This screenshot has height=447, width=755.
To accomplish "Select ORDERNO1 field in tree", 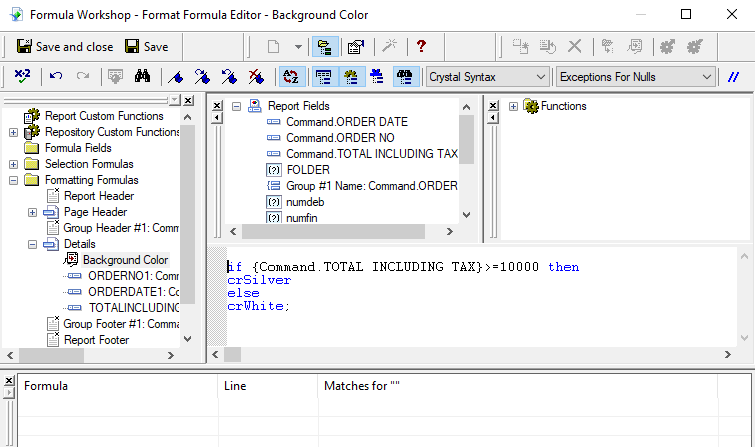I will (x=133, y=276).
